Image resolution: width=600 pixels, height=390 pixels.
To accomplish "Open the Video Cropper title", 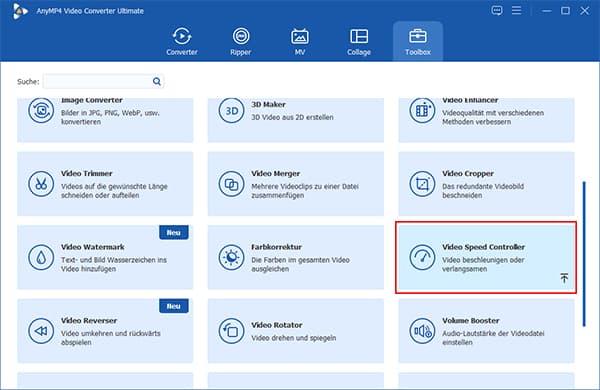I will coord(468,173).
